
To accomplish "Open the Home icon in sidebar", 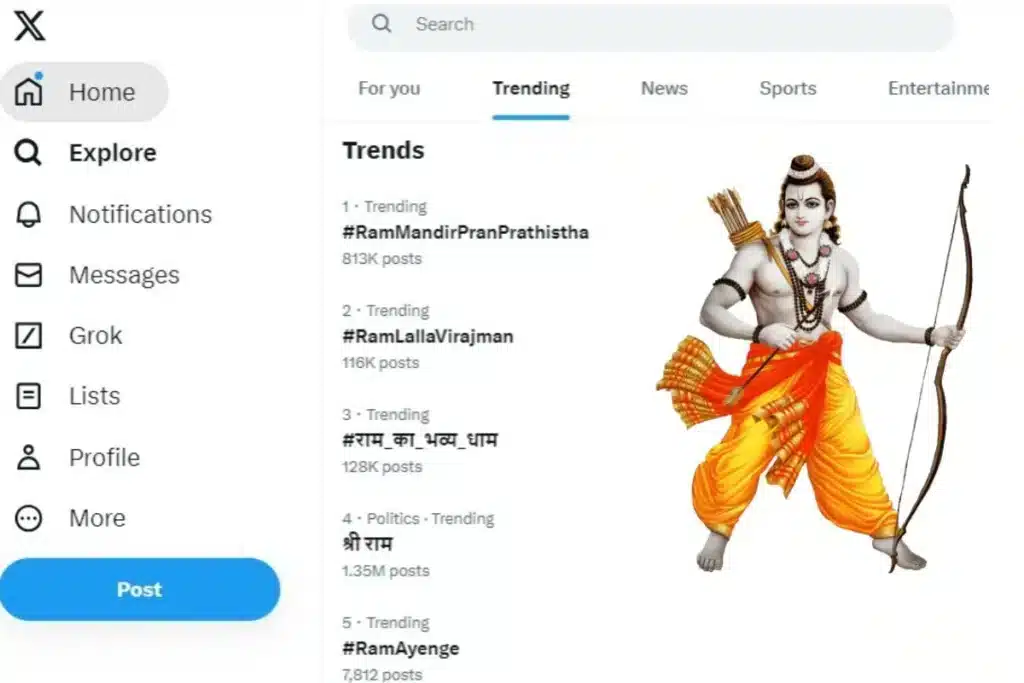I will click(30, 92).
